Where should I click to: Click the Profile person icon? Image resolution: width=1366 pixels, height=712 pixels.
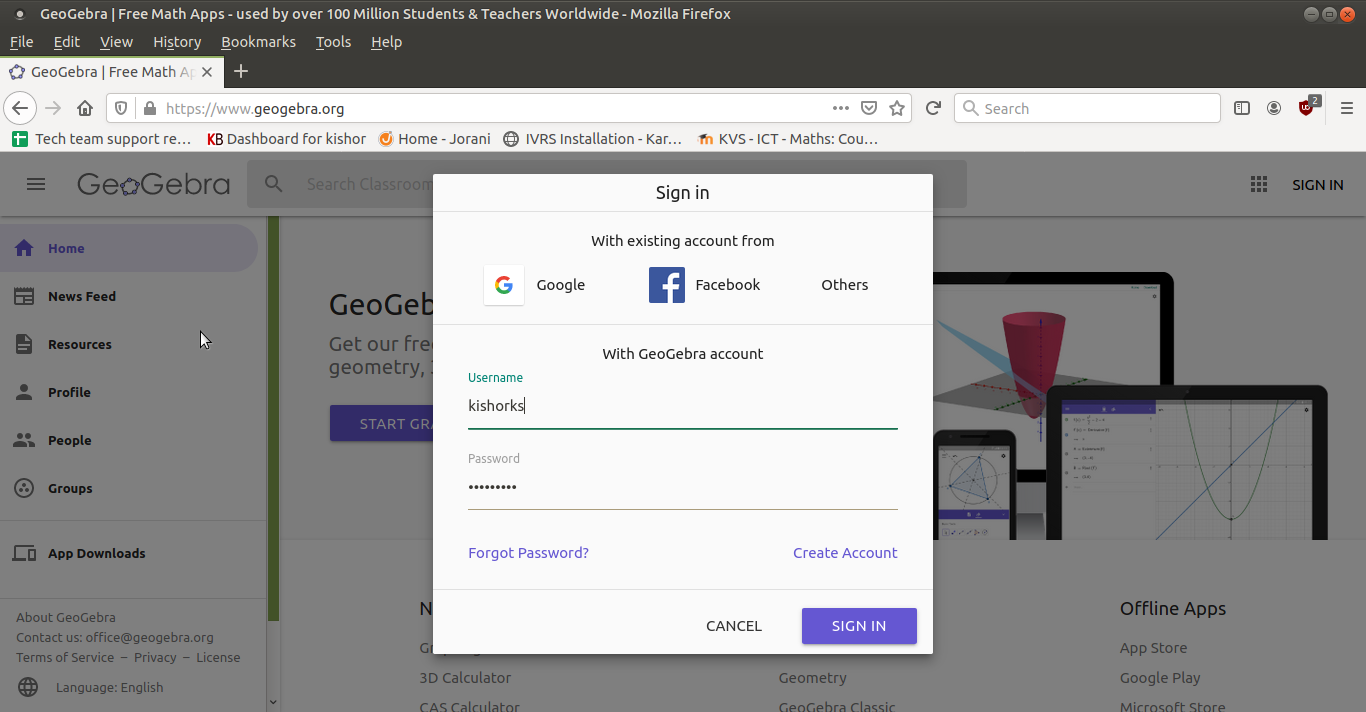click(x=24, y=392)
